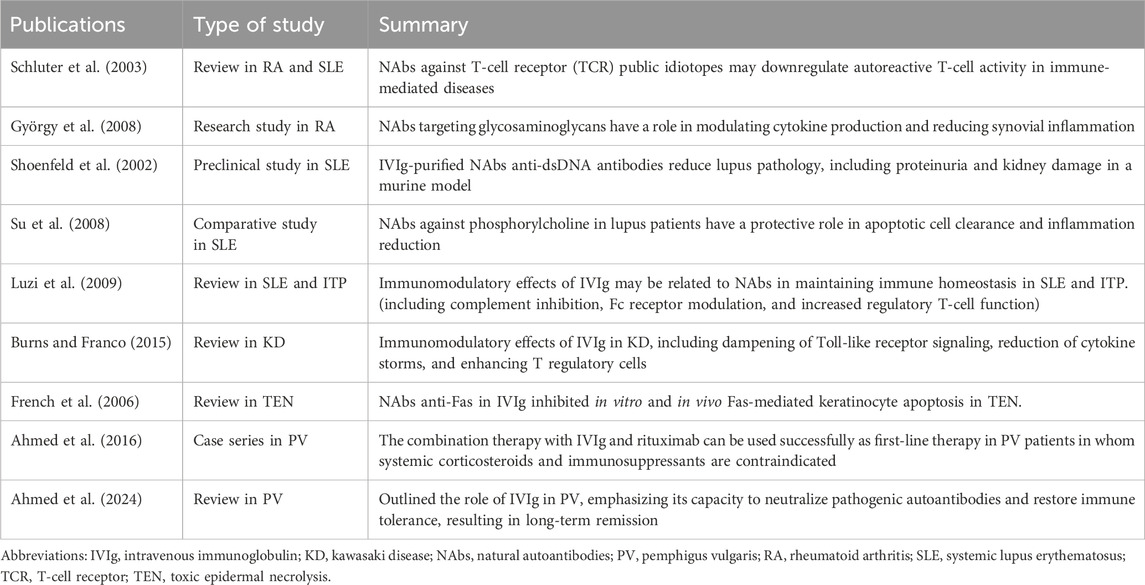Select the 'Research study in RA' cell
The height and width of the screenshot is (585, 1145).
click(264, 126)
